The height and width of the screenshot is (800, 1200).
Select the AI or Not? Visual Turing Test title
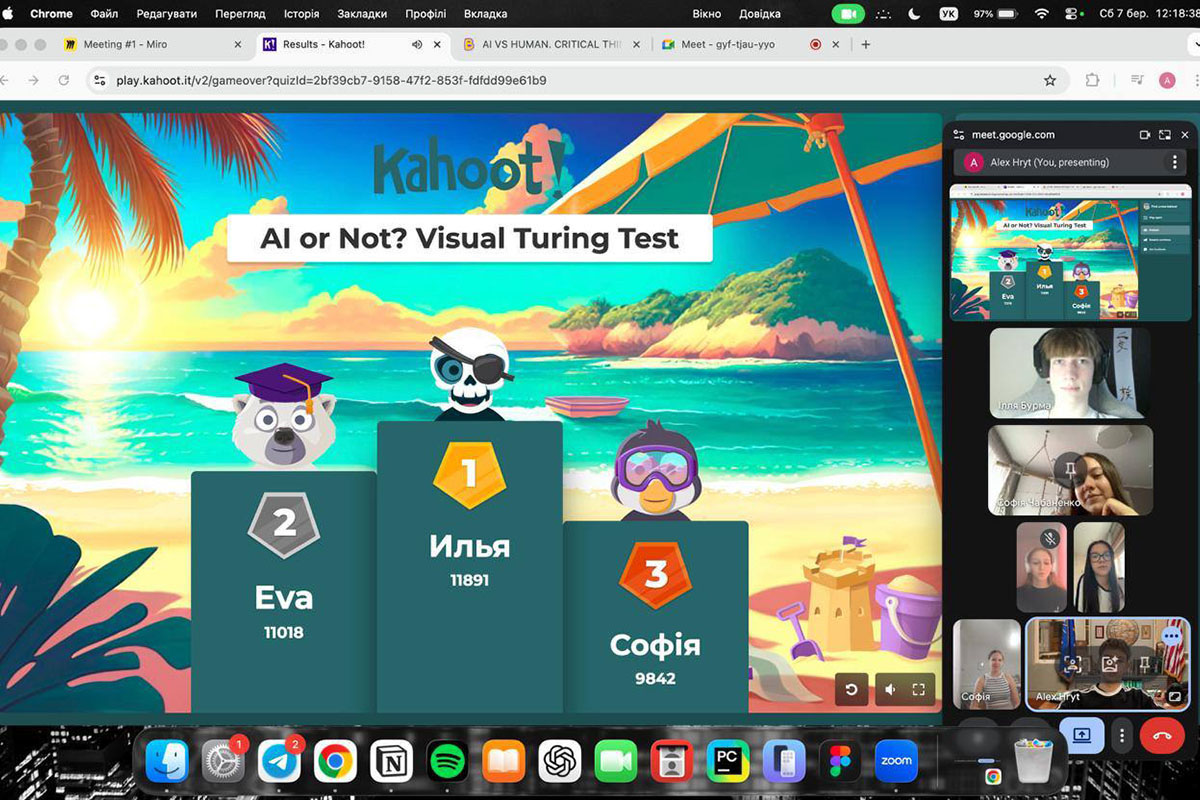(469, 238)
